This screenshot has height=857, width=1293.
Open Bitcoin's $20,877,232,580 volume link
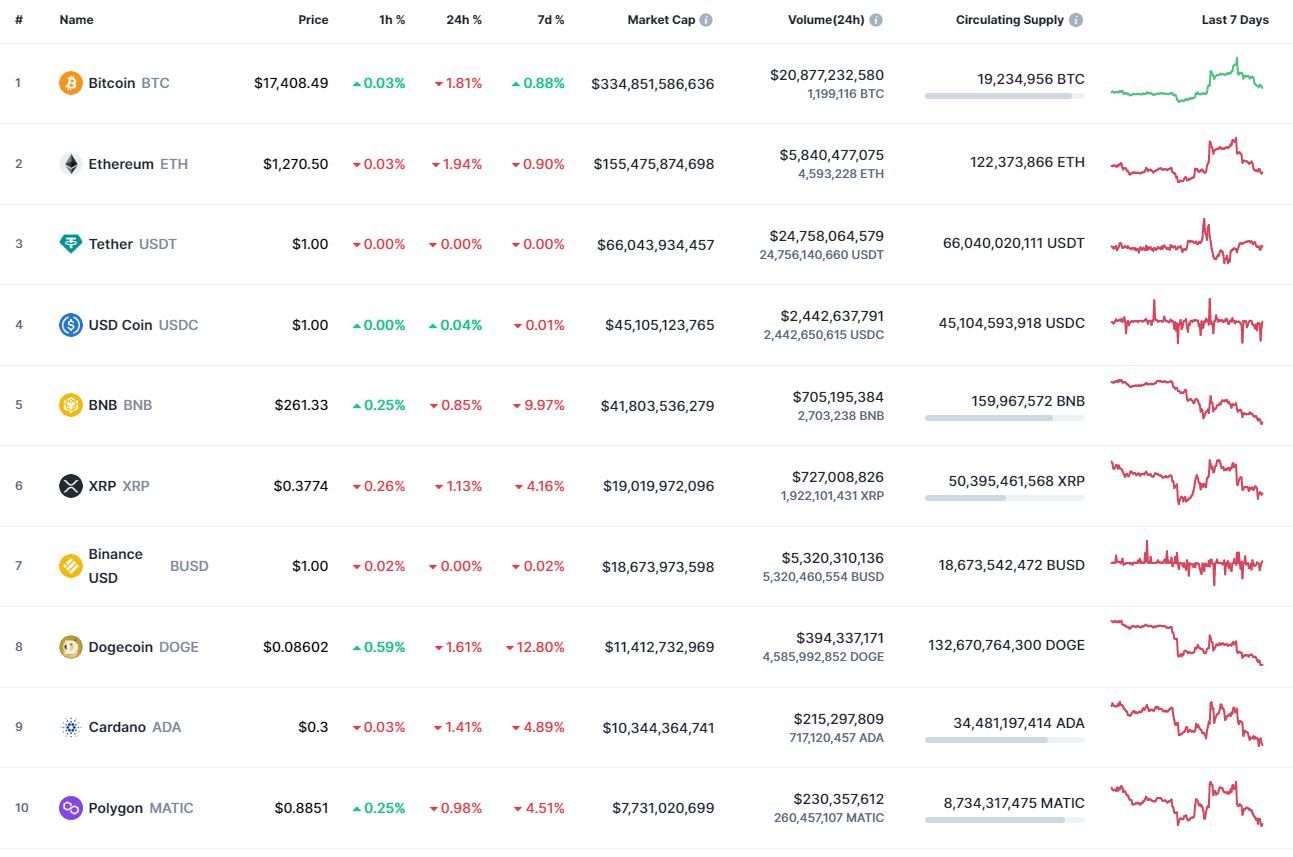(x=827, y=75)
